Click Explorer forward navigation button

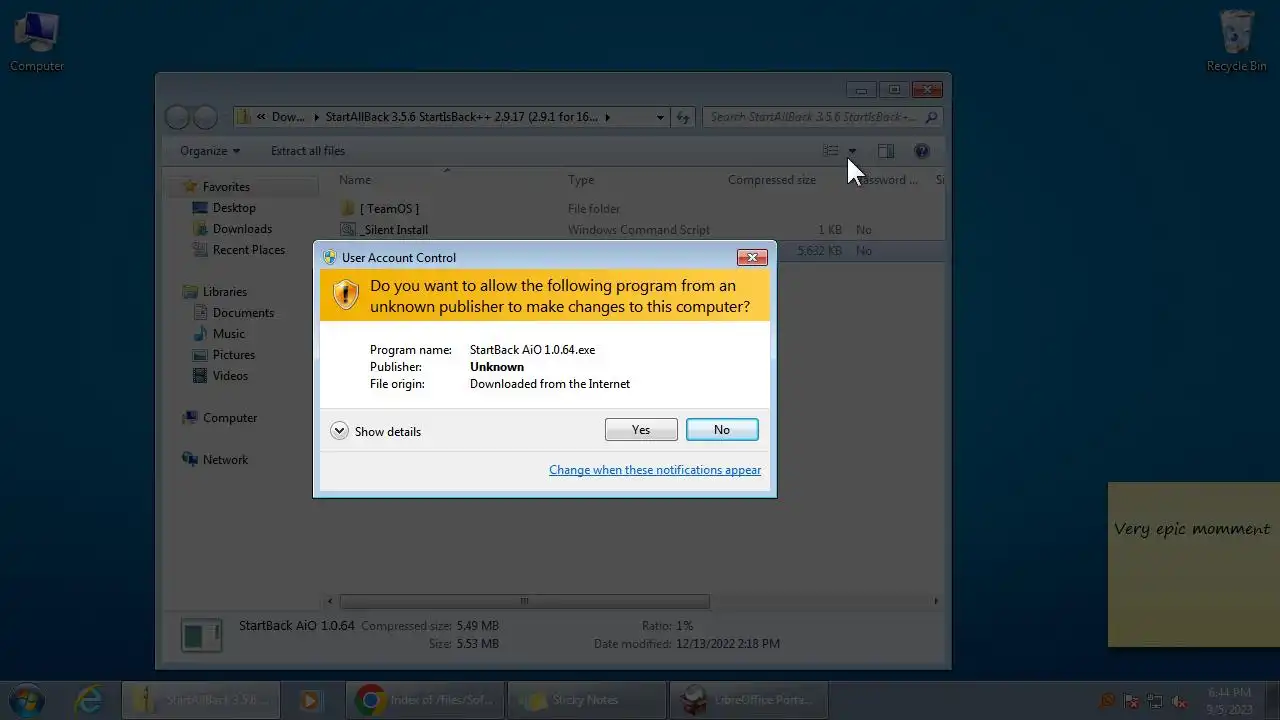pyautogui.click(x=204, y=117)
